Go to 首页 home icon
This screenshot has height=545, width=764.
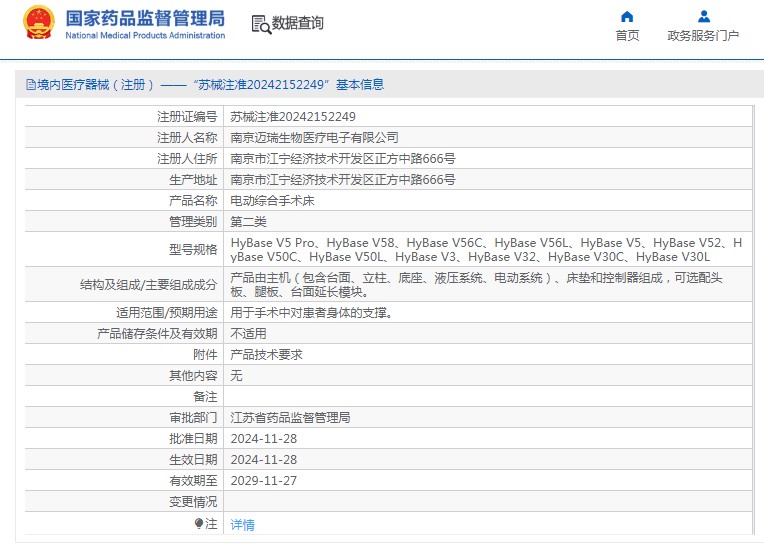click(627, 17)
